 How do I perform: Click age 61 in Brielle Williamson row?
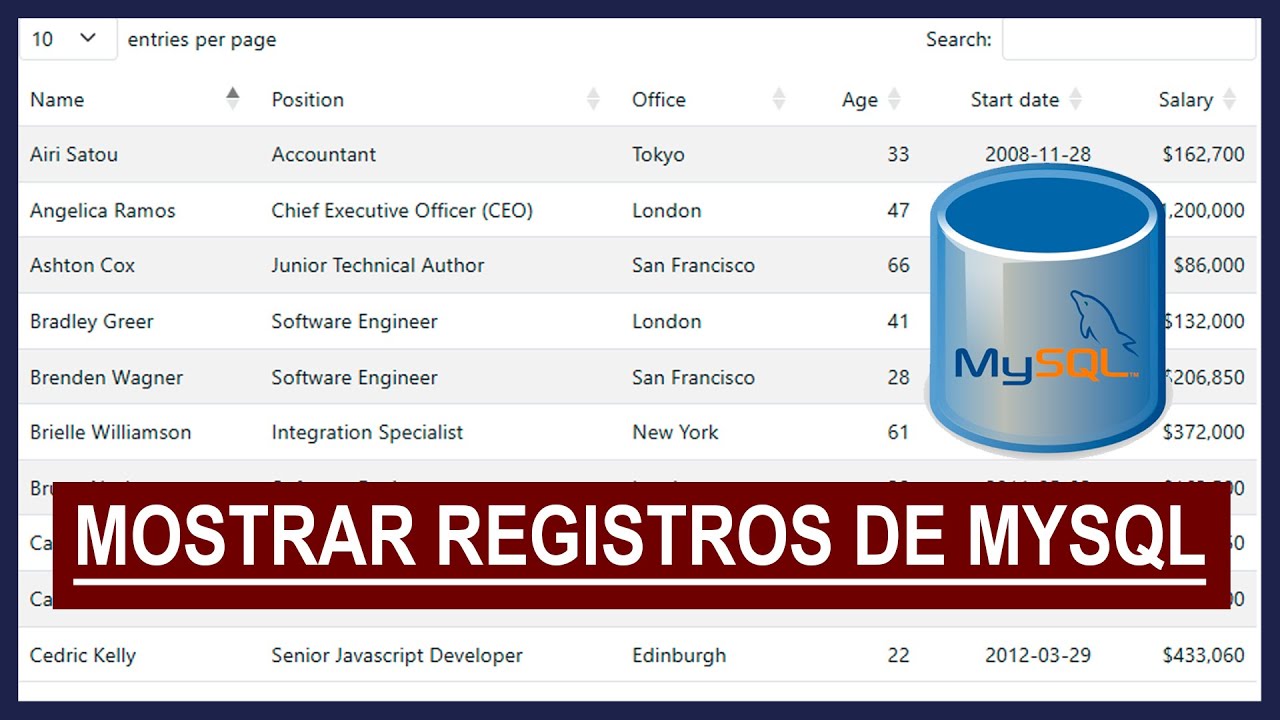pyautogui.click(x=898, y=432)
